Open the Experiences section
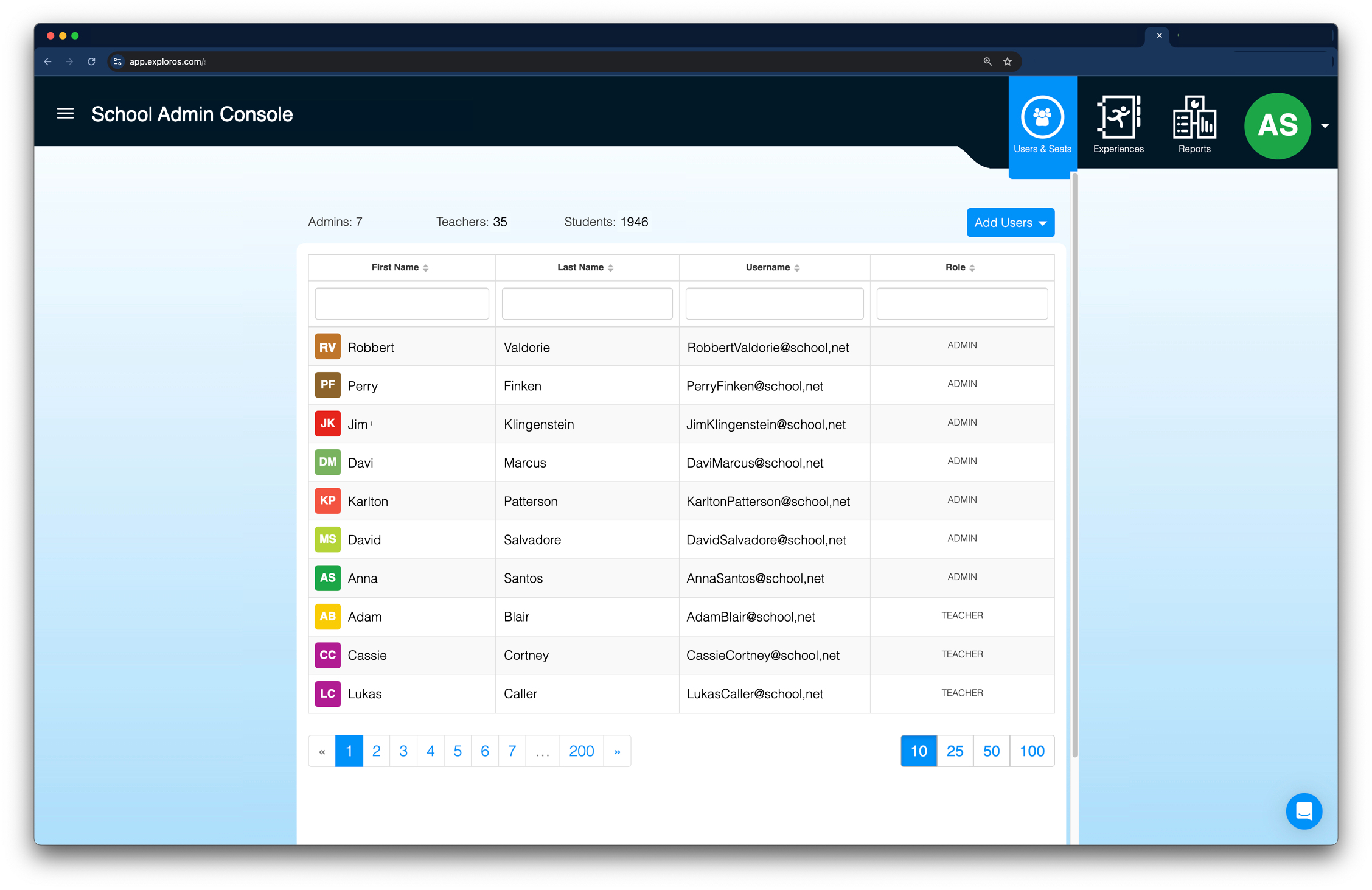1372x890 pixels. [1118, 125]
